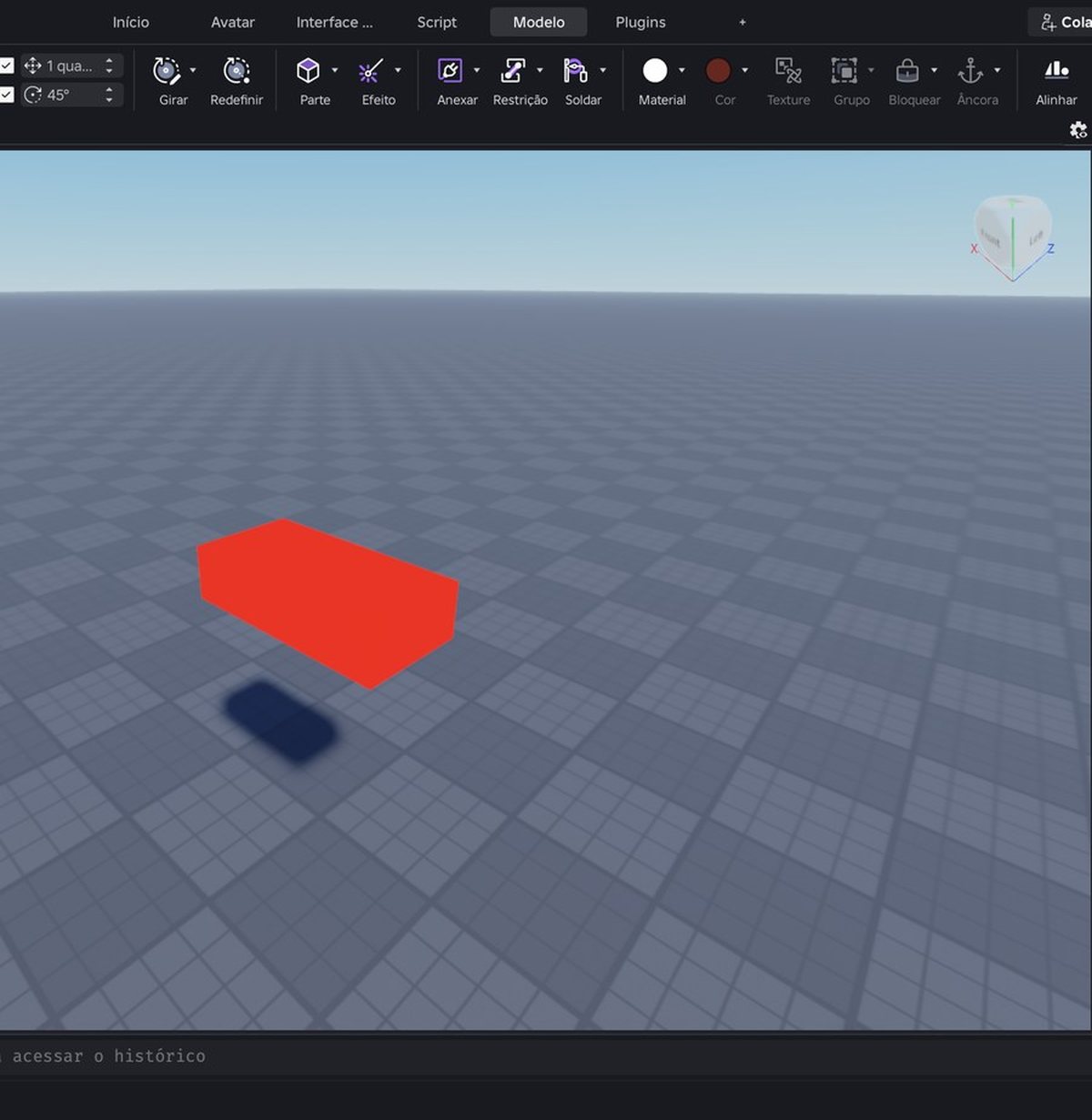This screenshot has width=1092, height=1120.
Task: Expand the Grupo dropdown arrow
Action: click(x=871, y=71)
